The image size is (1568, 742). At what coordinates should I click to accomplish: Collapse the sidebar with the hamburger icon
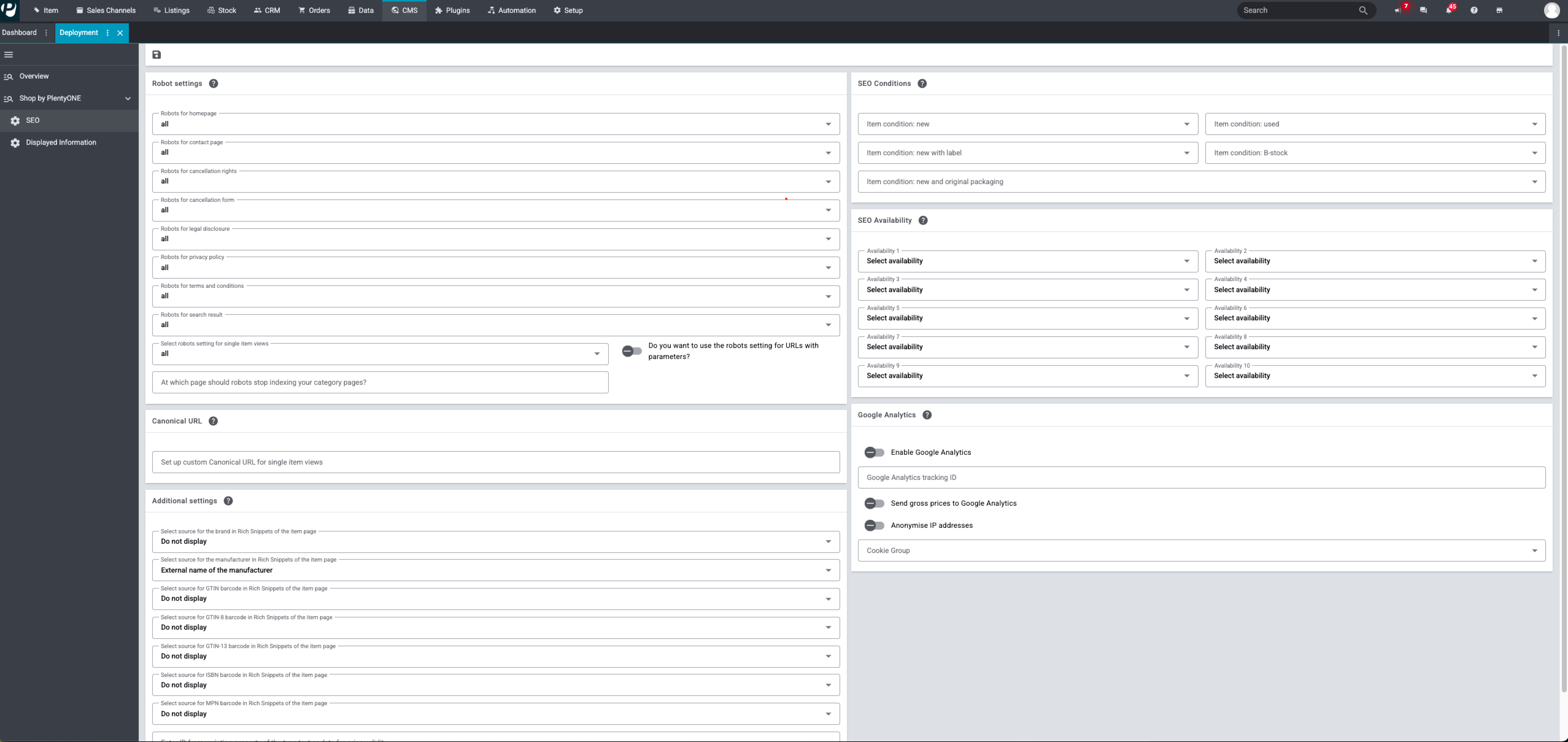click(x=9, y=55)
